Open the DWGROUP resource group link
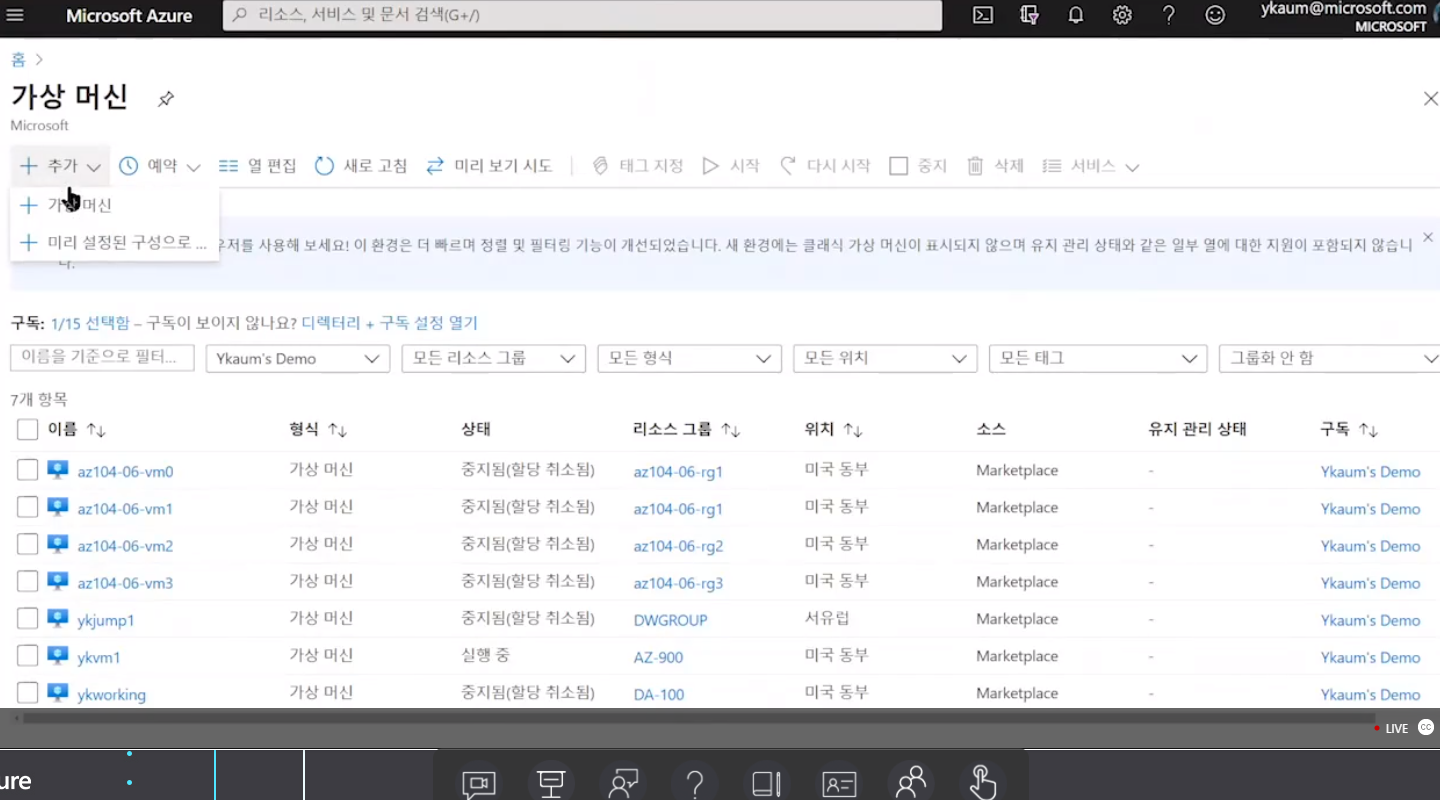This screenshot has height=800, width=1440. (670, 620)
